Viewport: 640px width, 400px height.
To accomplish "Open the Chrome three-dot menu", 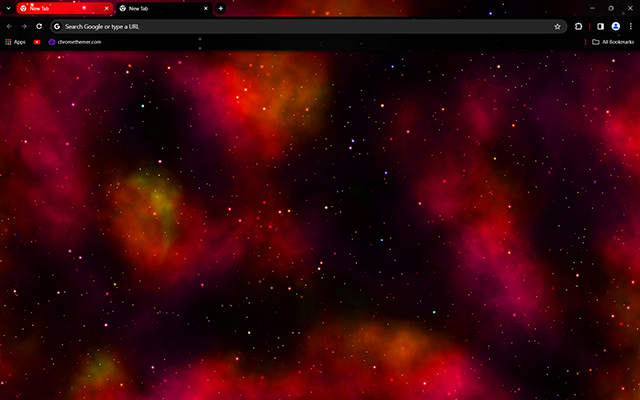I will 631,27.
